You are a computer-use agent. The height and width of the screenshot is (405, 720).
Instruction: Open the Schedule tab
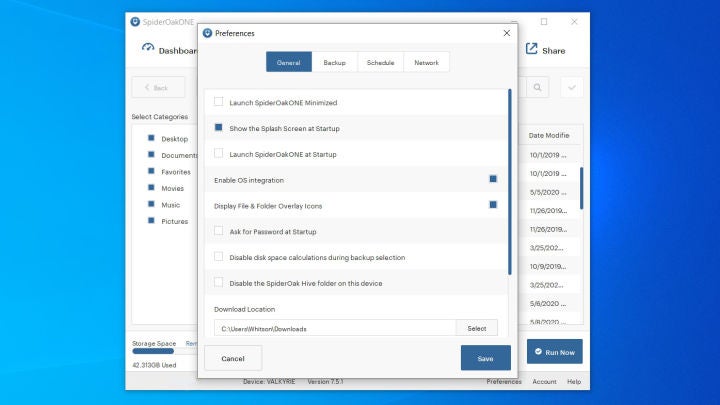(x=380, y=62)
